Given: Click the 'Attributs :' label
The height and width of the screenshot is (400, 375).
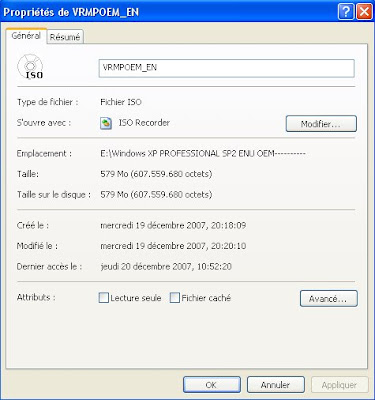Looking at the screenshot, I should pos(36,297).
